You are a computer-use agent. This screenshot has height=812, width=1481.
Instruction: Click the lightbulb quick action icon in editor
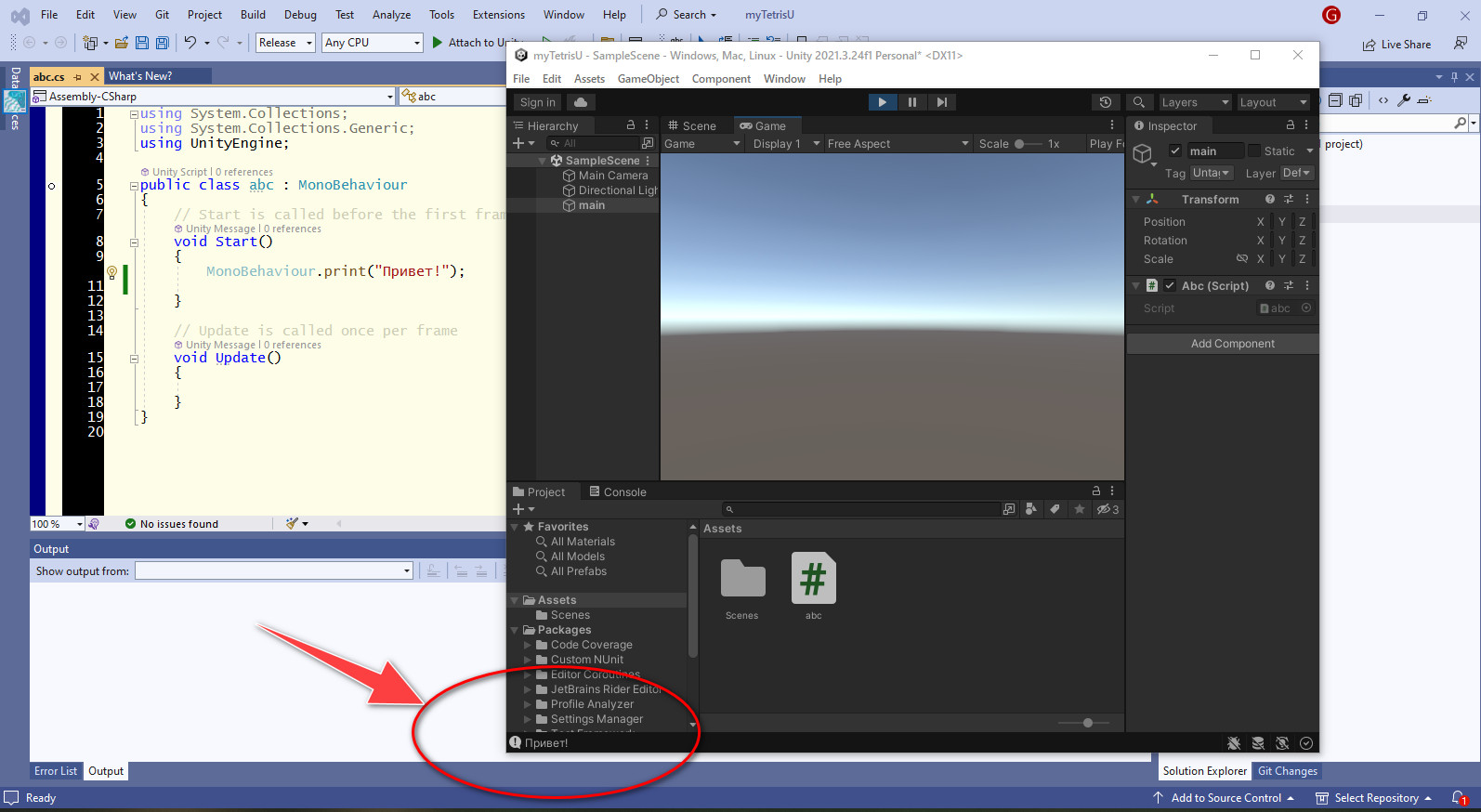(x=111, y=272)
